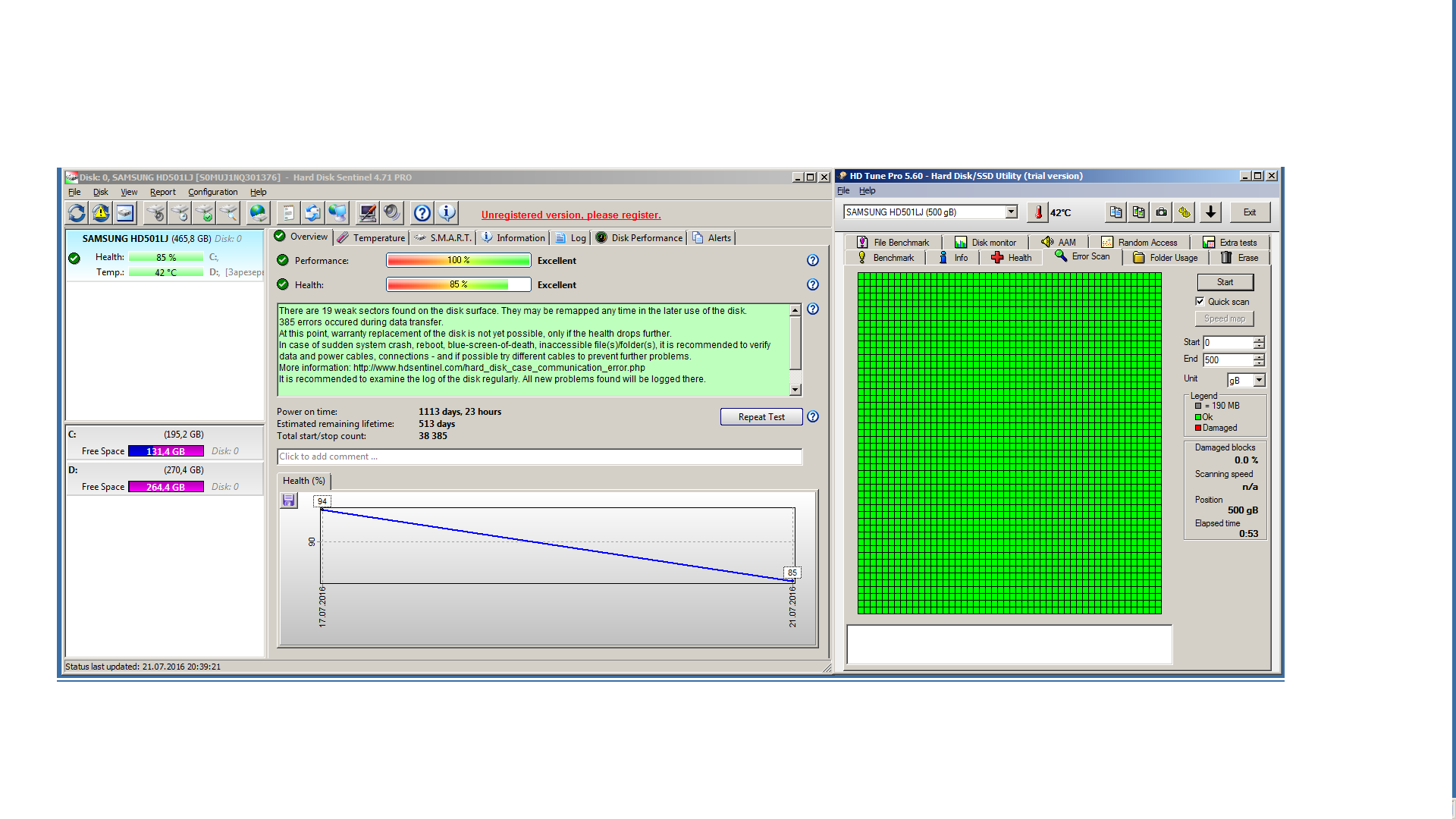Click the thermometer temperature icon
The height and width of the screenshot is (819, 1456).
(x=1038, y=212)
